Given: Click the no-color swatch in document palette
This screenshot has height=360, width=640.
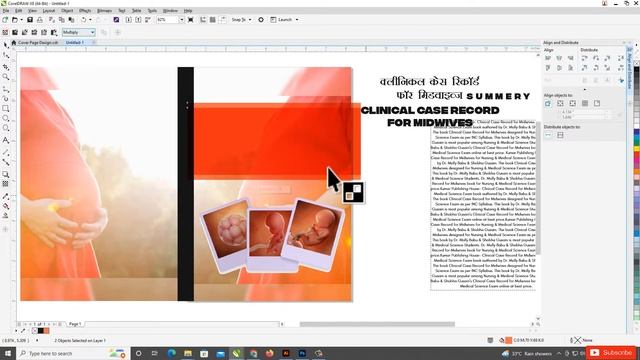Looking at the screenshot, I should tap(35, 331).
